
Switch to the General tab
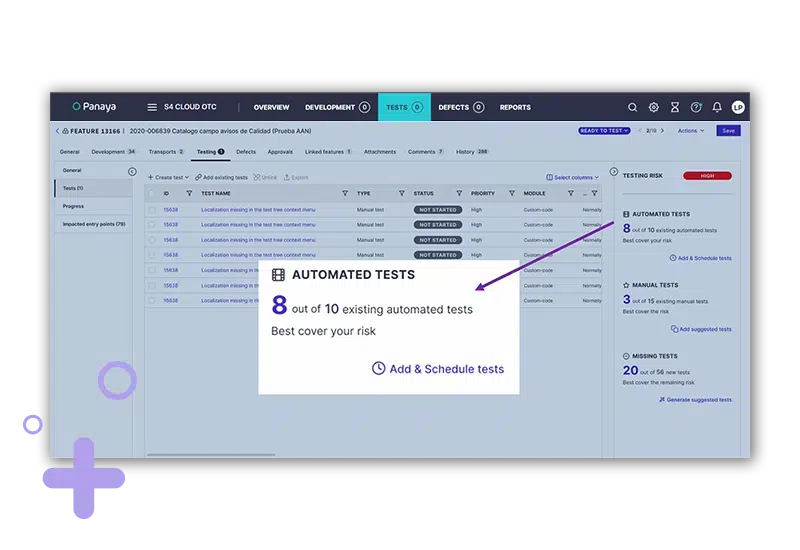tap(69, 152)
